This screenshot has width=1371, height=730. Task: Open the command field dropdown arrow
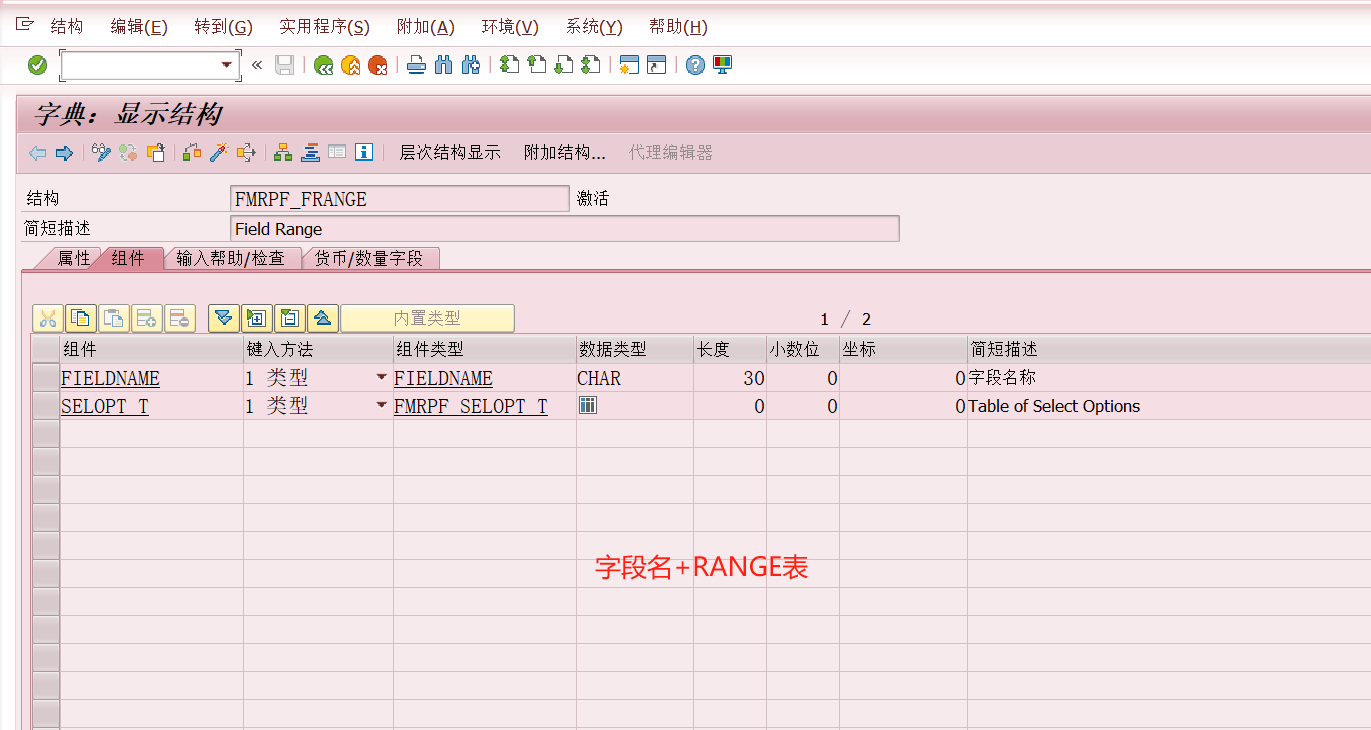coord(228,64)
